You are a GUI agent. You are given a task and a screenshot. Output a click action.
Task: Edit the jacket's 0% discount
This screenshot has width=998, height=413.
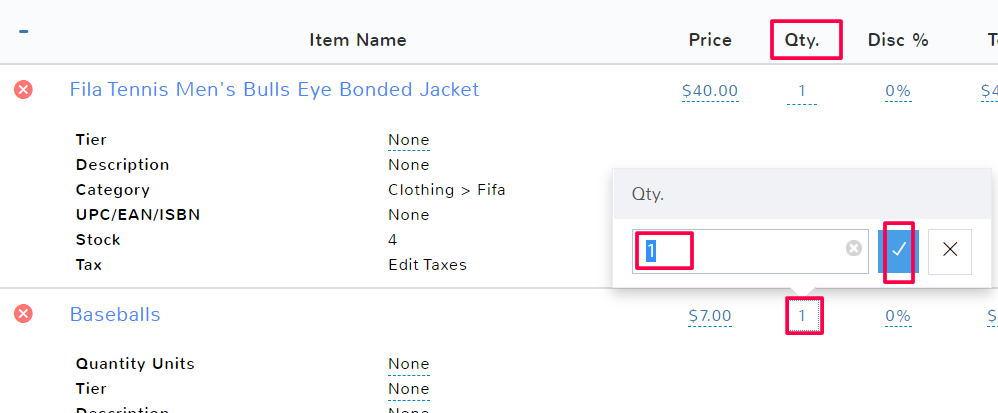(x=898, y=92)
